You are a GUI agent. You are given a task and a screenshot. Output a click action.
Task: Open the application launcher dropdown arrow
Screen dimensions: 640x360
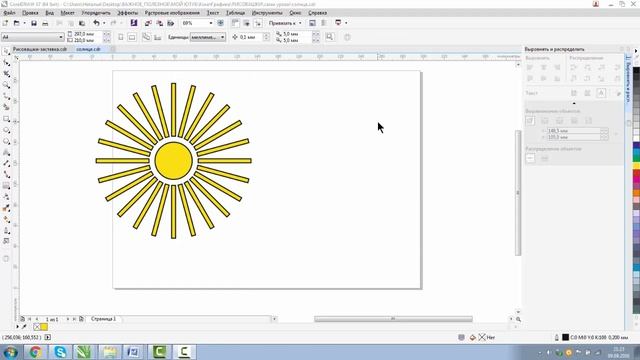pos(346,23)
